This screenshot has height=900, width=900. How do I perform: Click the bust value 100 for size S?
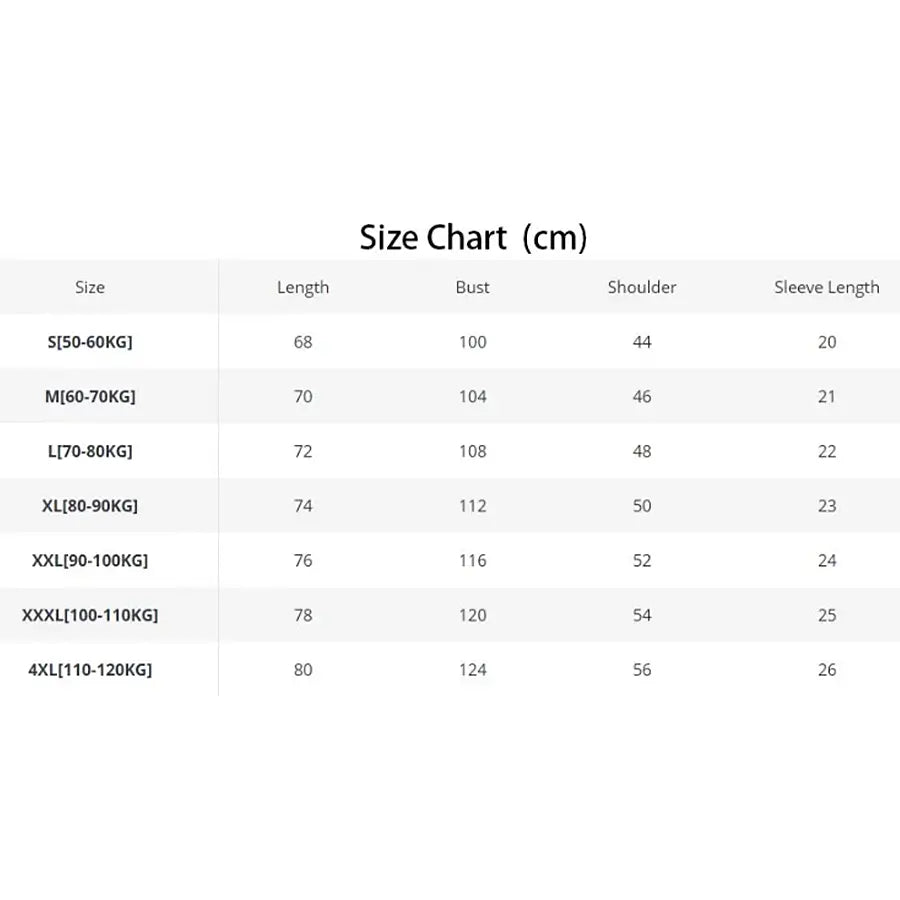click(473, 342)
